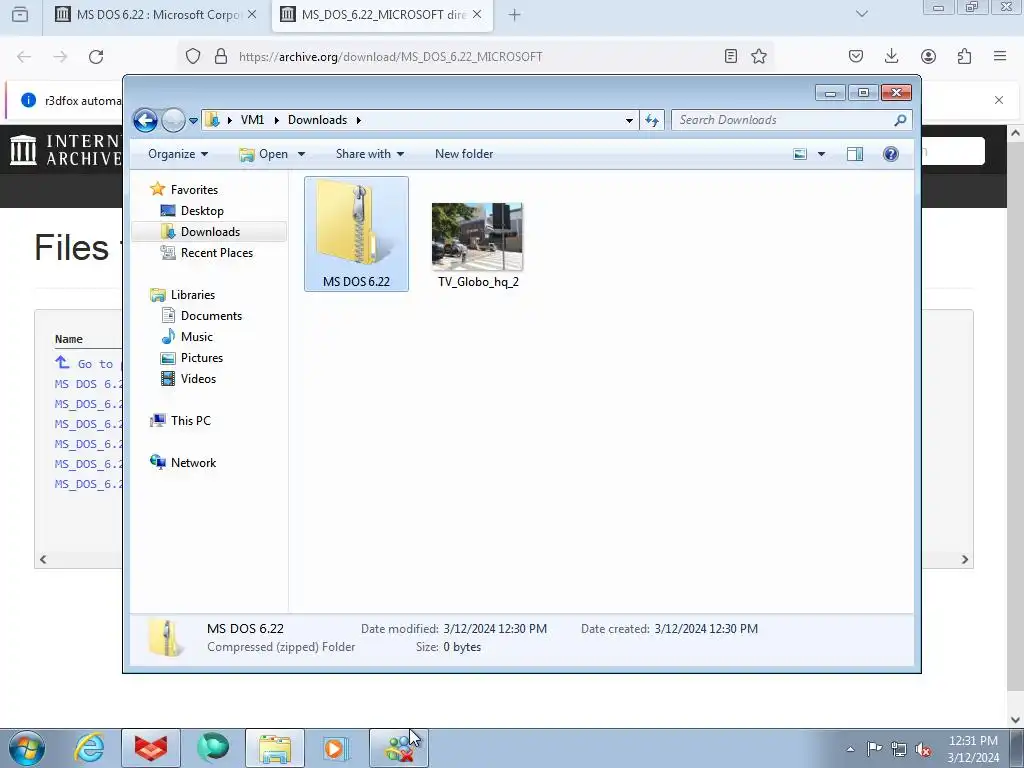The width and height of the screenshot is (1024, 768).
Task: Reload the browser page
Action: (96, 57)
